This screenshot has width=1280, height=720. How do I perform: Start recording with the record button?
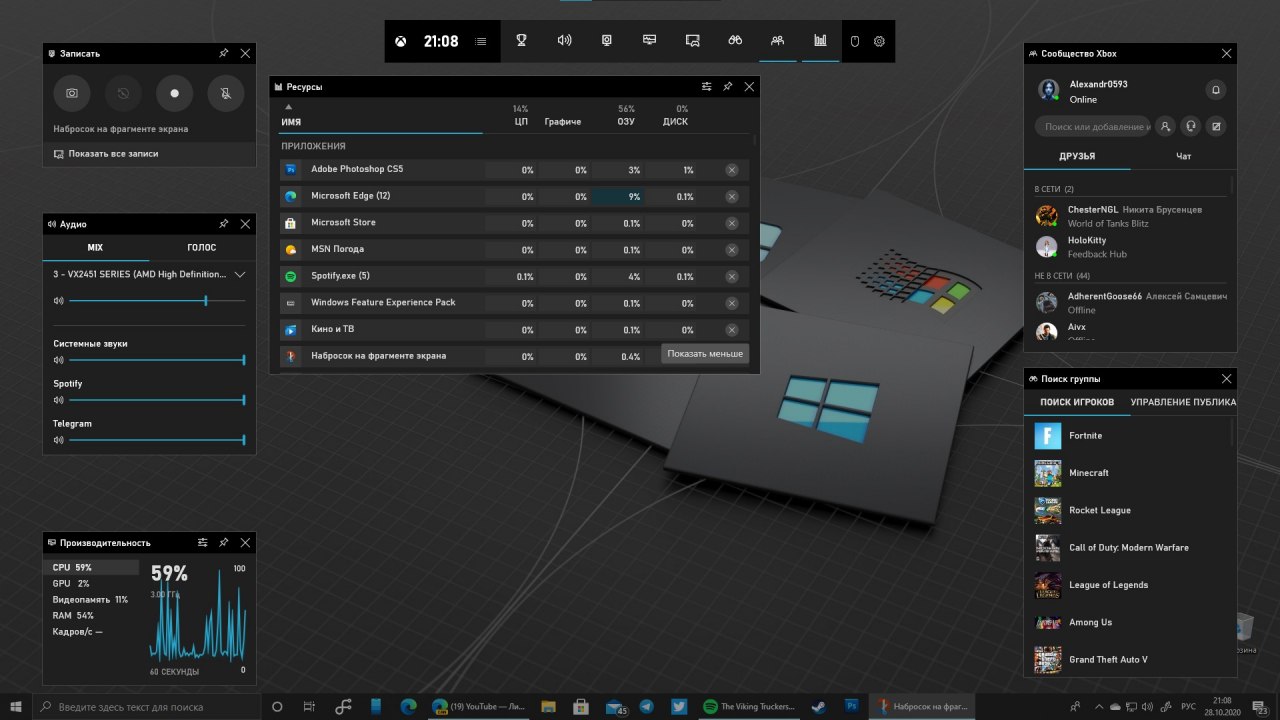[174, 93]
